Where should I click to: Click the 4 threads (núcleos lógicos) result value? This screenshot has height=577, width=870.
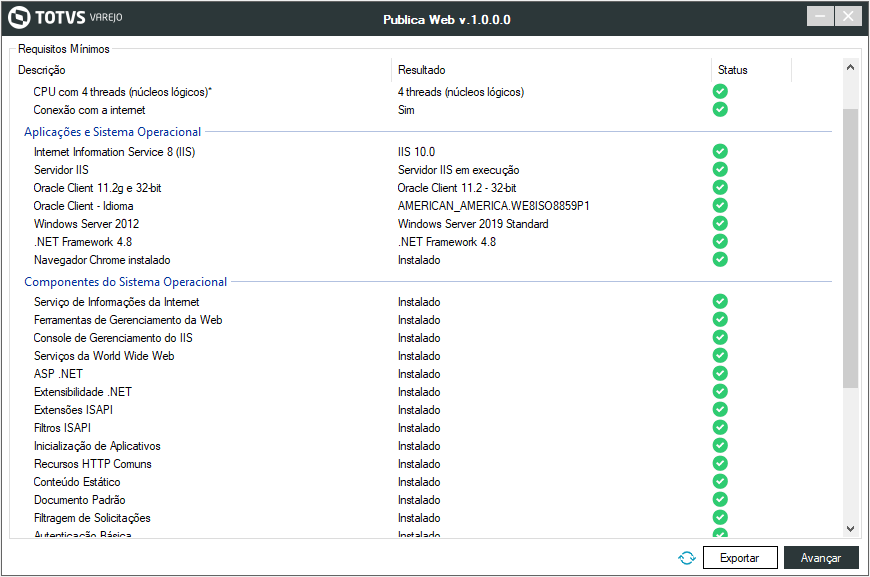click(461, 92)
